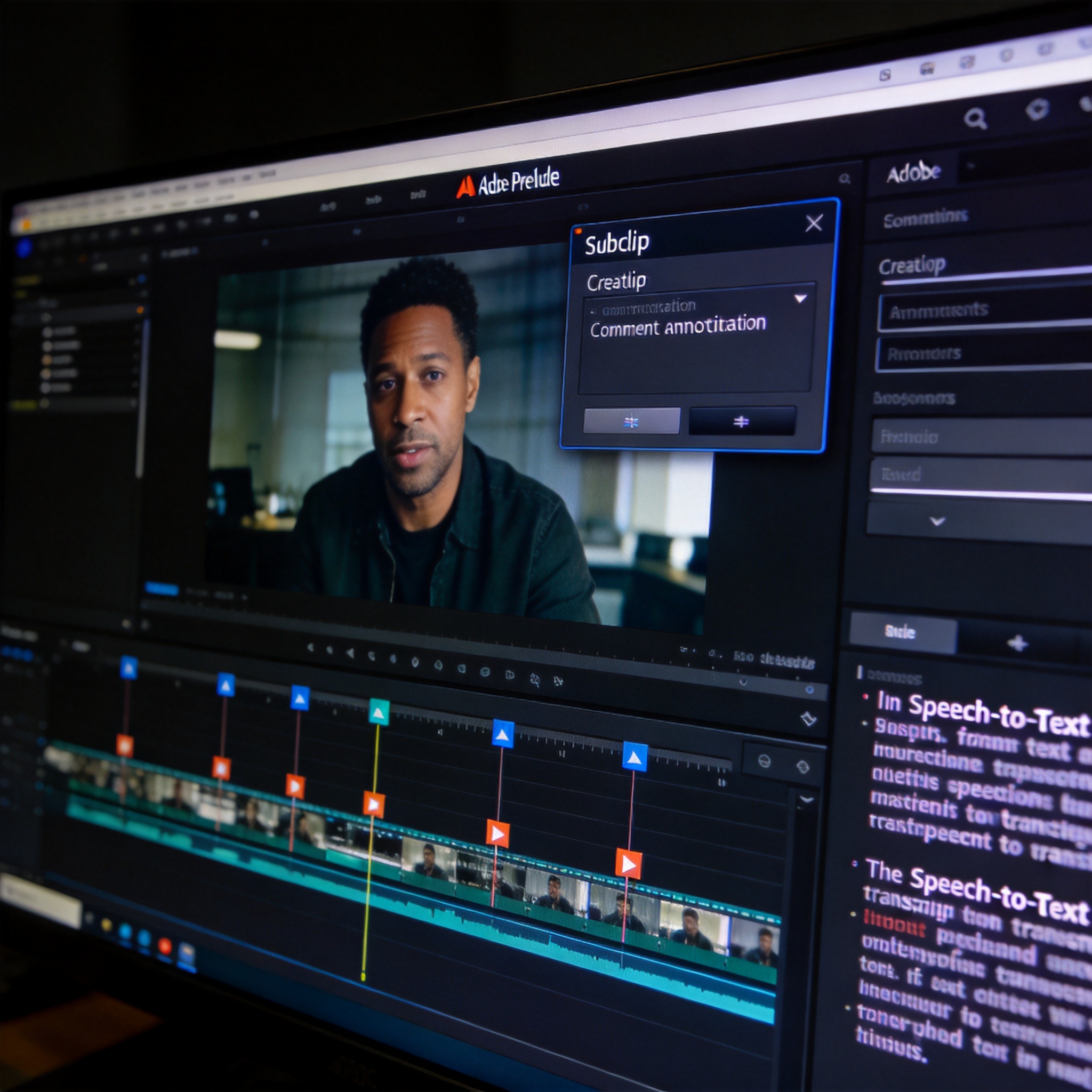Open the dropdown arrow inside the Subclip dialog
The image size is (1092, 1092).
pyautogui.click(x=800, y=299)
